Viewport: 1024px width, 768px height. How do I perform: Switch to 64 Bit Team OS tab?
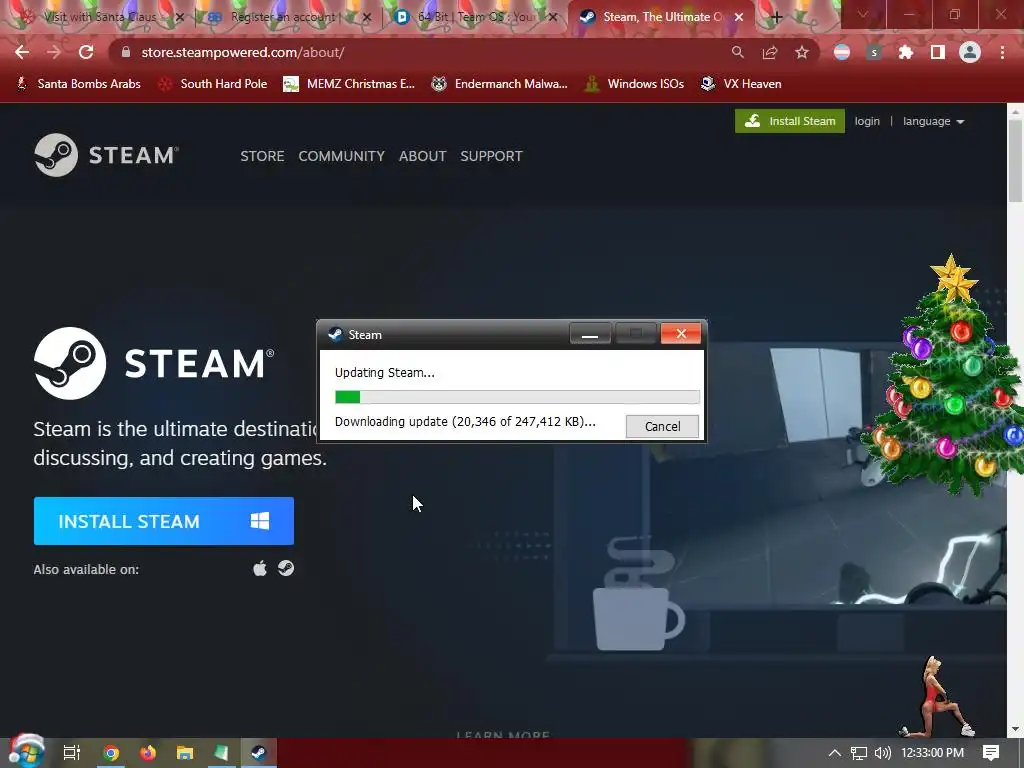(475, 17)
